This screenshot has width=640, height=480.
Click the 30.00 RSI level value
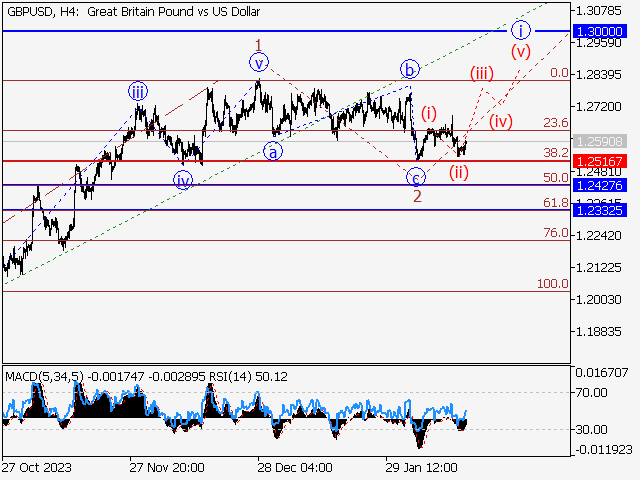click(591, 429)
